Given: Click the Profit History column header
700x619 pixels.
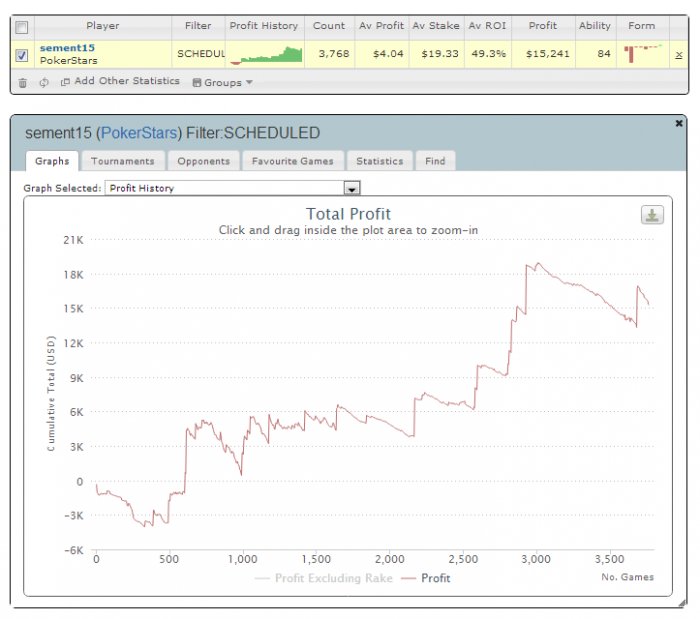Looking at the screenshot, I should [264, 26].
